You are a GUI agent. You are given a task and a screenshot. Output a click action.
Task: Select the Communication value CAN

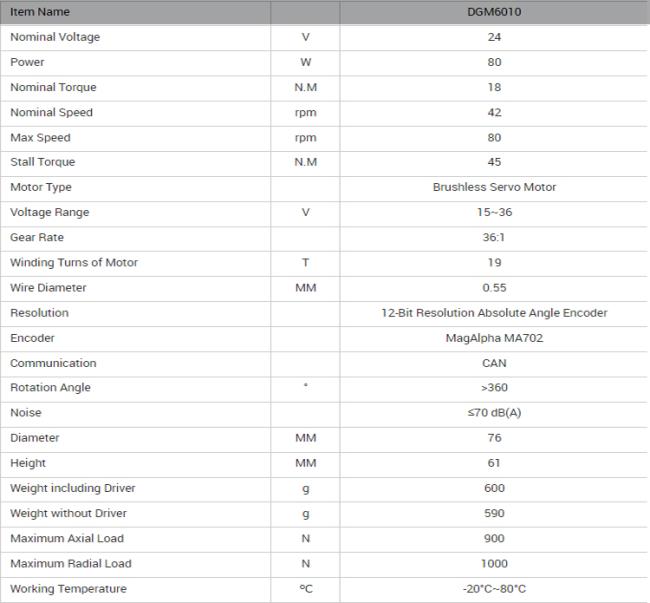tap(494, 363)
